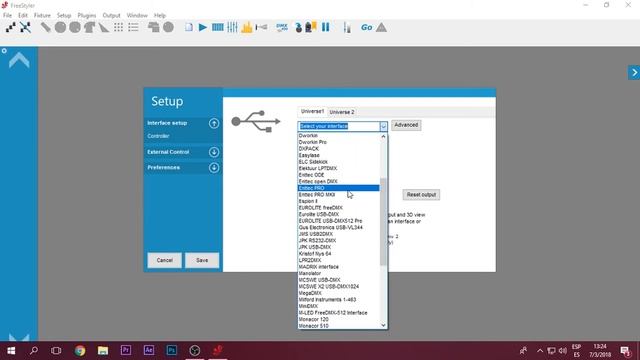The height and width of the screenshot is (360, 640).
Task: Open the Plugins menu
Action: 87,15
